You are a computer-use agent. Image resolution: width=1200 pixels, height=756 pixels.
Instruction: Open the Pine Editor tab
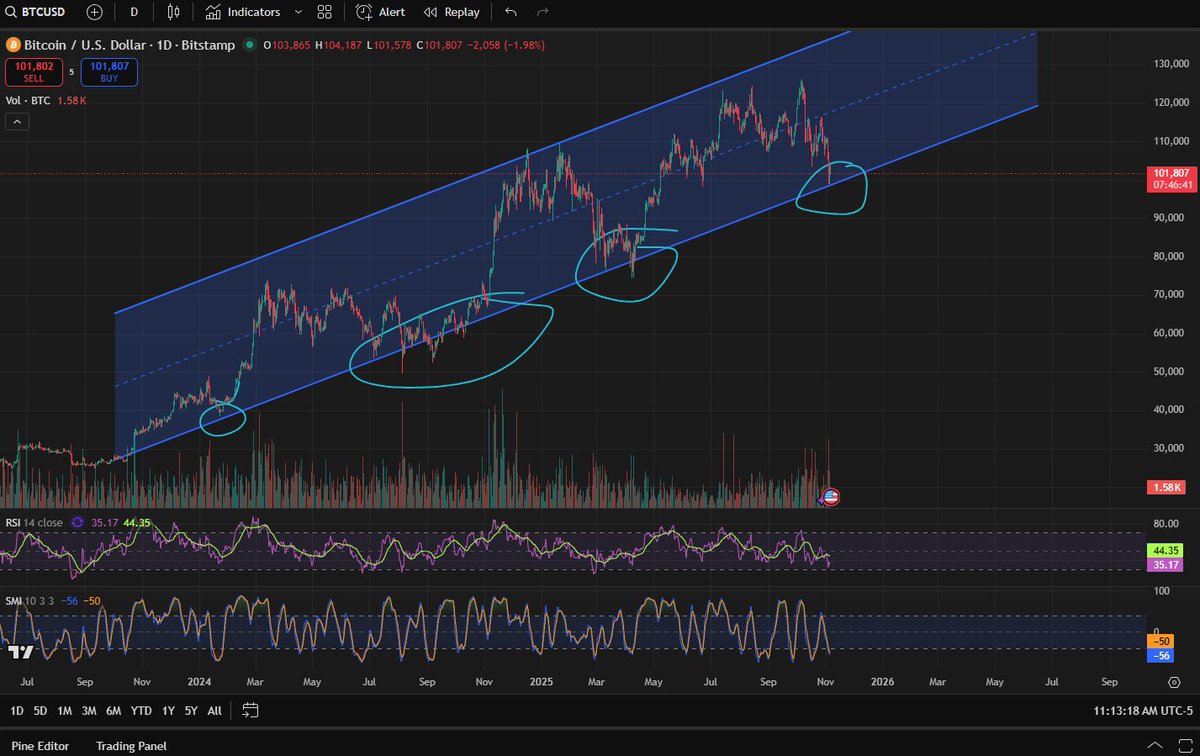tap(38, 745)
